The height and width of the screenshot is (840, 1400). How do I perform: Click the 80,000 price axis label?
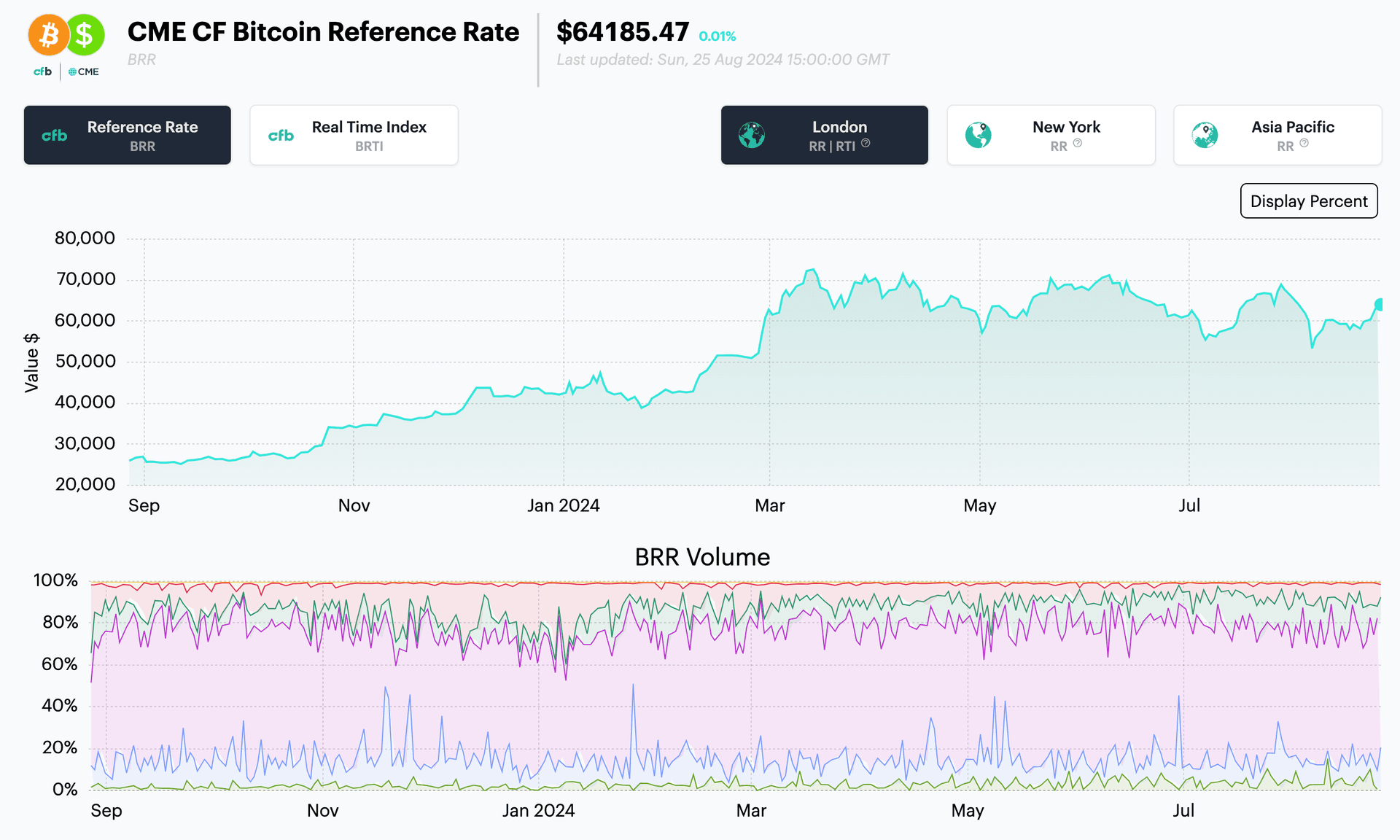[x=85, y=238]
